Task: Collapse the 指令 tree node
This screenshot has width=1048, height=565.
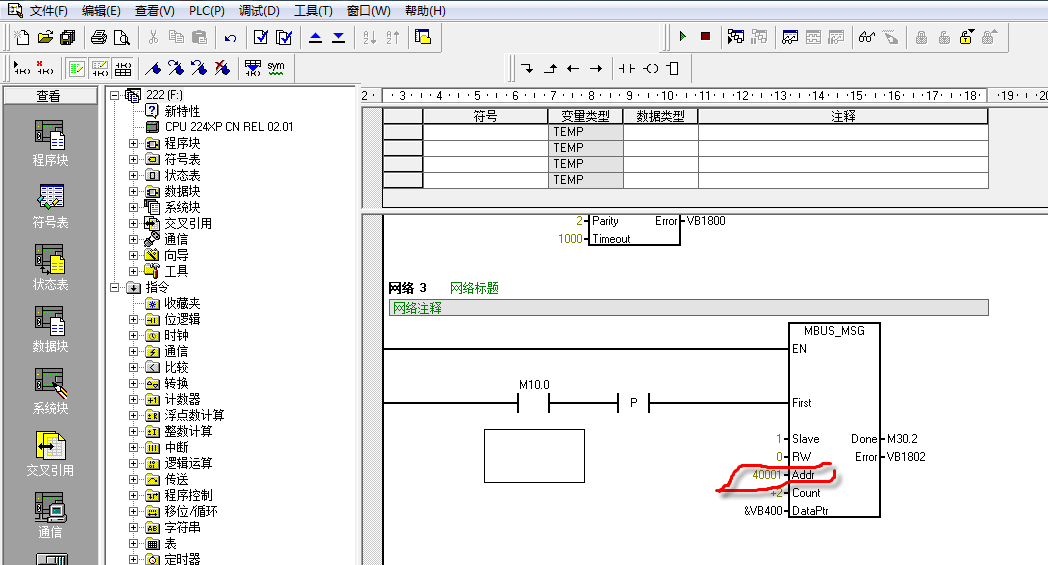Action: click(116, 287)
